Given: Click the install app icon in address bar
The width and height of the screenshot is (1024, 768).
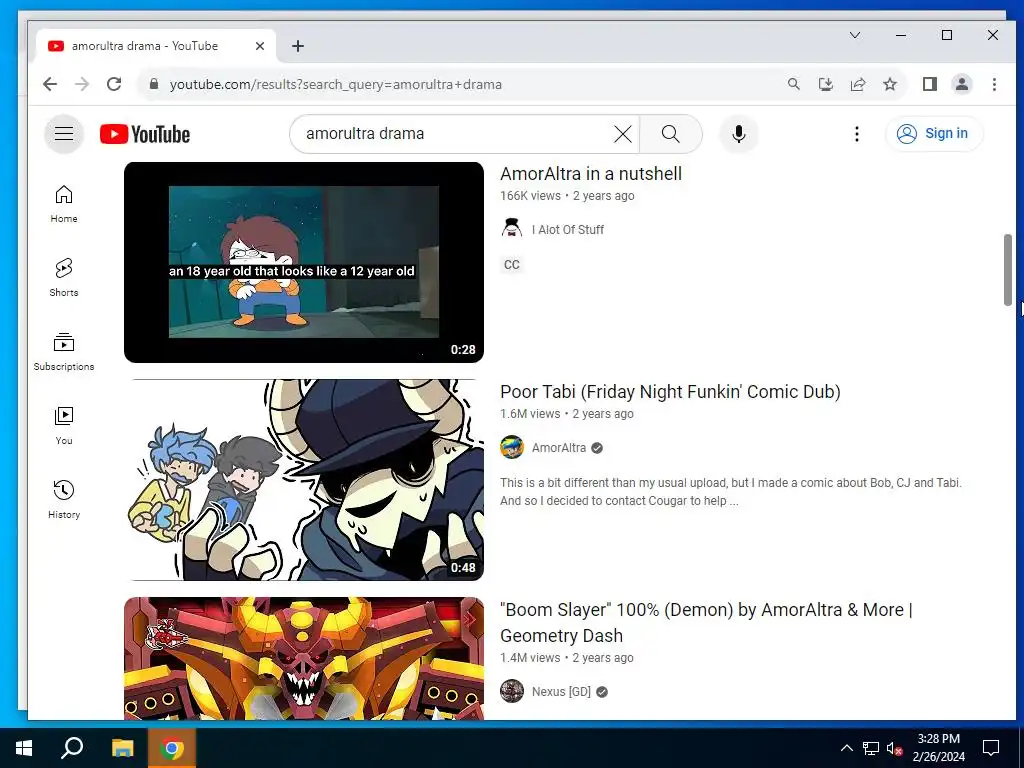Looking at the screenshot, I should 825,84.
